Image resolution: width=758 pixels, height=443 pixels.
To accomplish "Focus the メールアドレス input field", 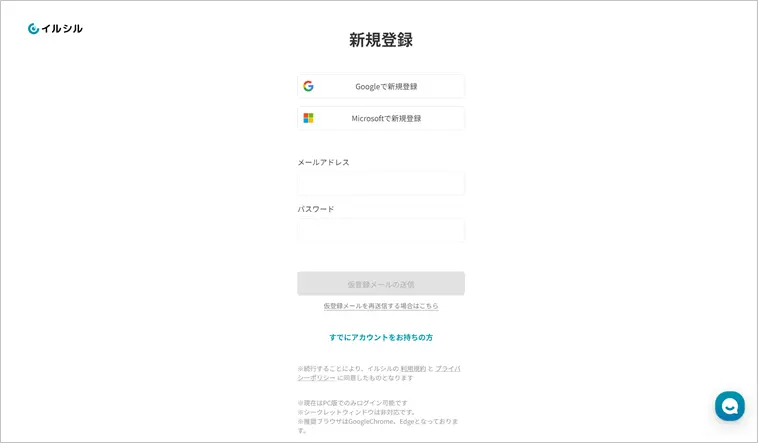I will point(381,183).
